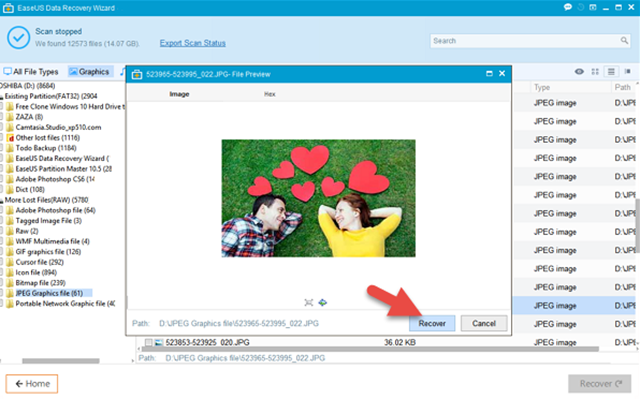This screenshot has height=399, width=640.
Task: Click the path text in the preview dialog
Action: (239, 324)
